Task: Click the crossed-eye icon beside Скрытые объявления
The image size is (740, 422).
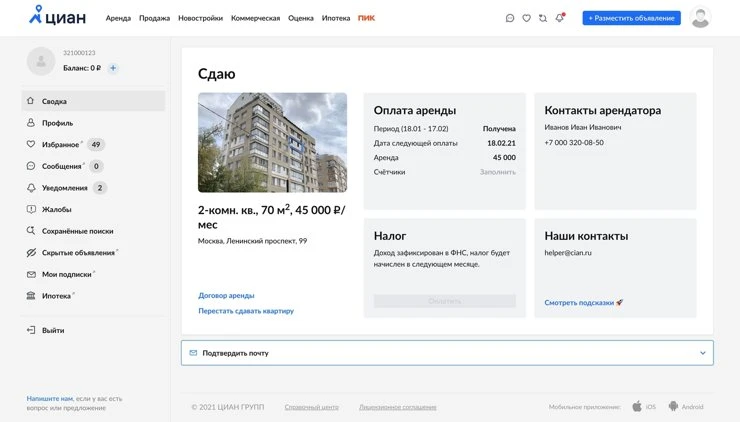Action: 31,253
